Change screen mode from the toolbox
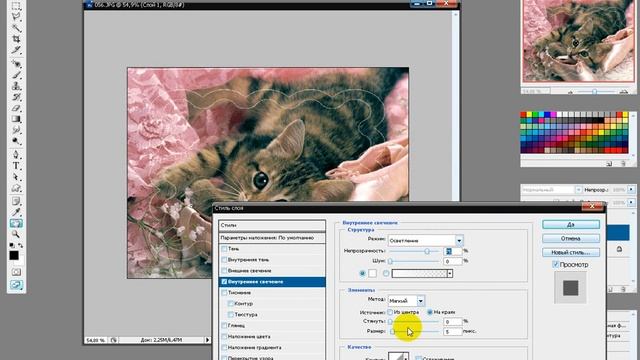Viewport: 640px width, 360px height. pyautogui.click(x=16, y=285)
